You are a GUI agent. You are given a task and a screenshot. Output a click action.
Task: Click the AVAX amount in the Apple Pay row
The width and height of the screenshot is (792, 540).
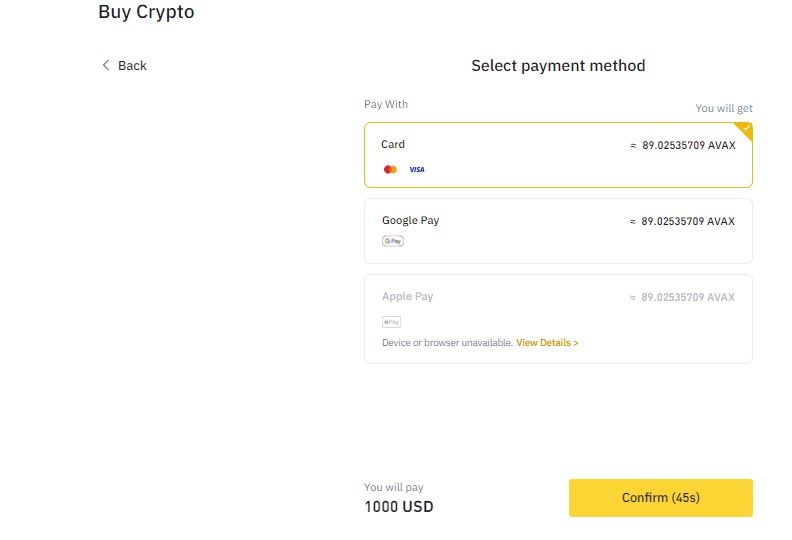pyautogui.click(x=683, y=297)
